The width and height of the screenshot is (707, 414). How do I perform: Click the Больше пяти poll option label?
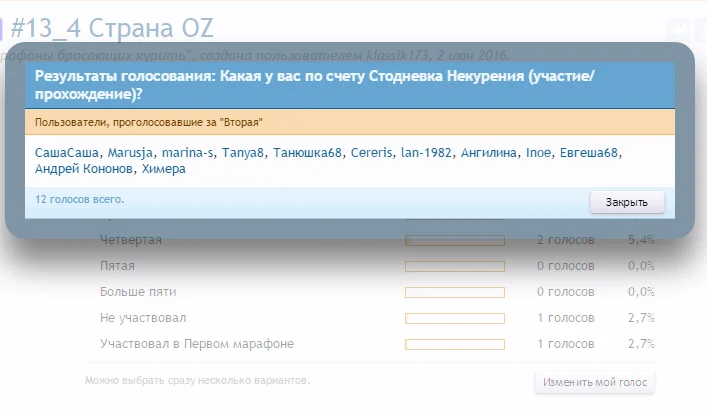point(138,292)
